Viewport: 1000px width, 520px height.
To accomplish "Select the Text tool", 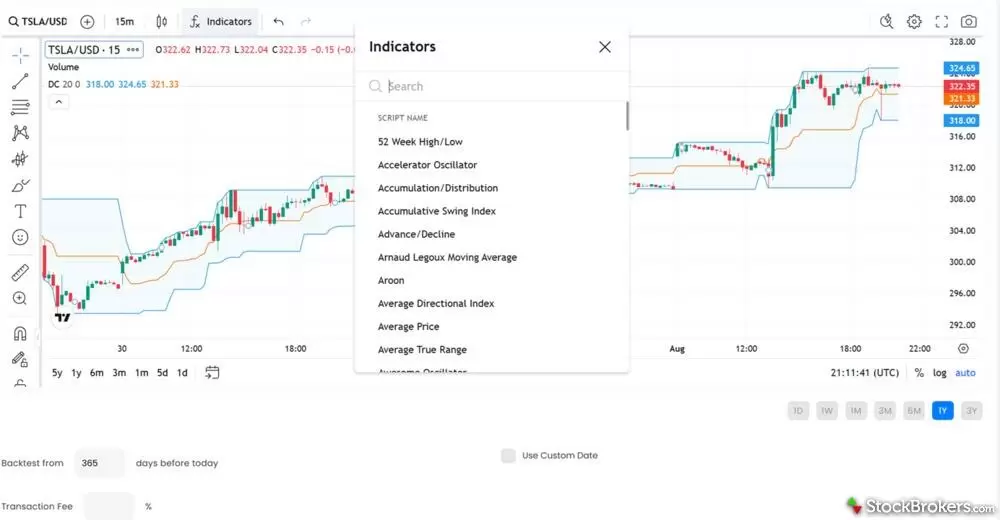I will pyautogui.click(x=20, y=211).
